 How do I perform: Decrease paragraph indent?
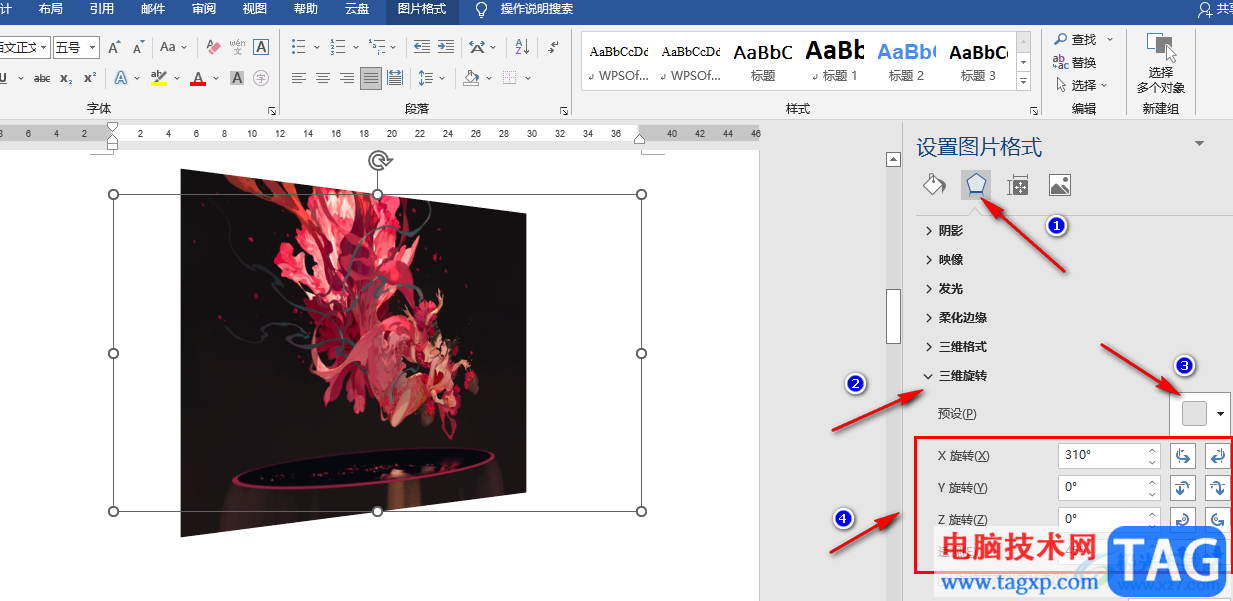[x=421, y=47]
